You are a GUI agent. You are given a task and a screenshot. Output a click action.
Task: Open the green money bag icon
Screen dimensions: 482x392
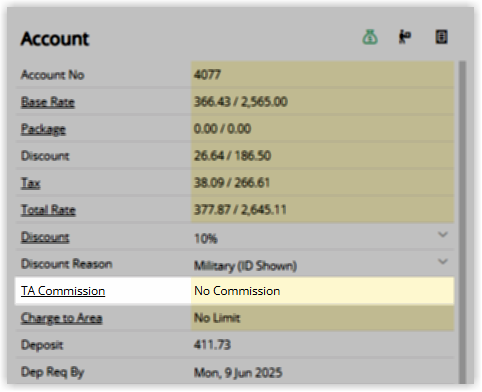click(x=370, y=37)
